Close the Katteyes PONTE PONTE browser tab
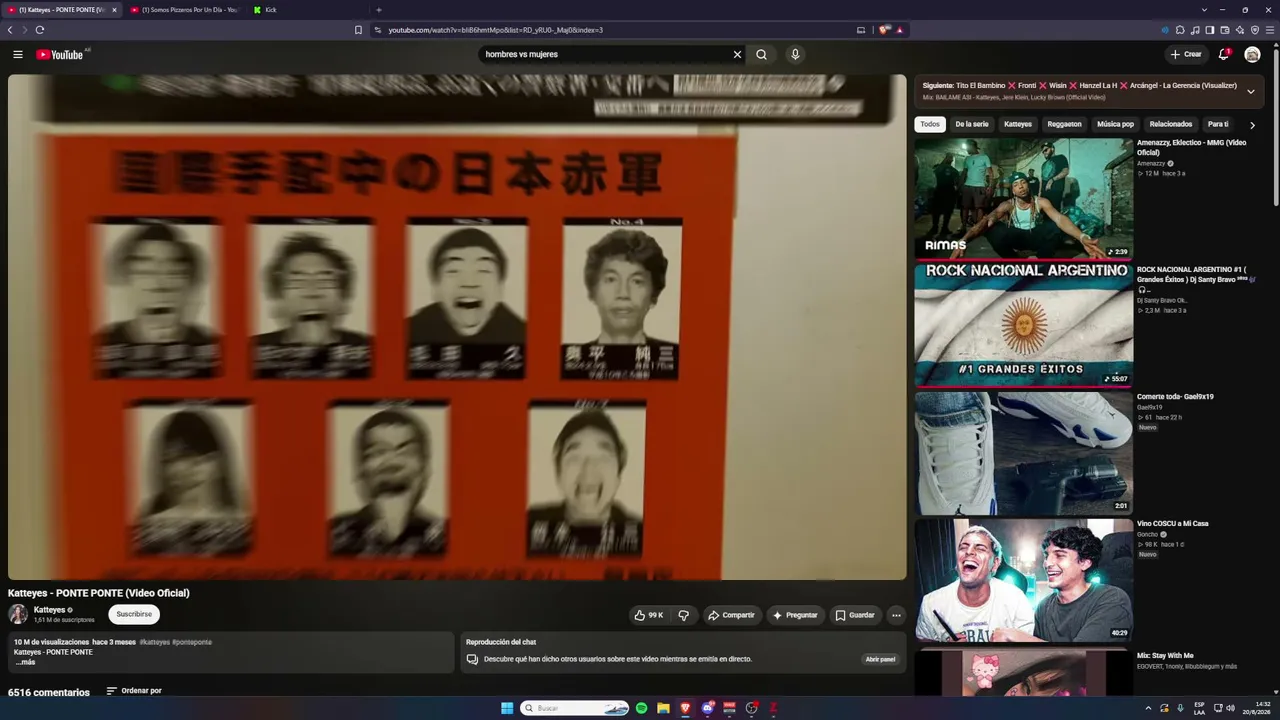 [x=114, y=10]
